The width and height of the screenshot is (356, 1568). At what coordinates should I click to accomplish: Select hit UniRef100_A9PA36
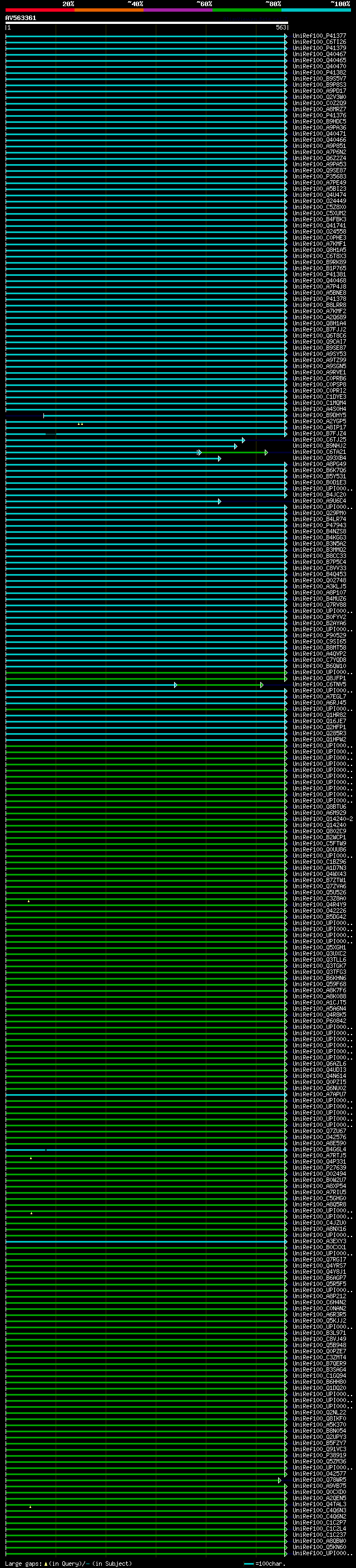coord(319,128)
